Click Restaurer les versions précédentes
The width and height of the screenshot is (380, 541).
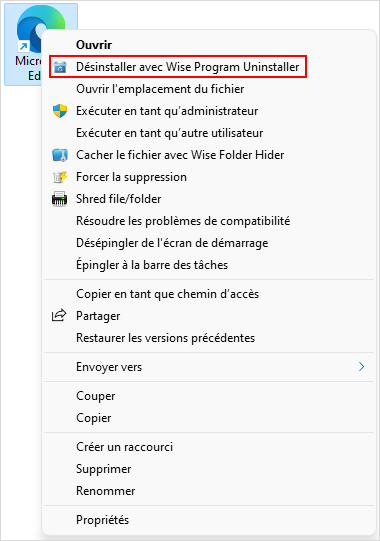[165, 338]
